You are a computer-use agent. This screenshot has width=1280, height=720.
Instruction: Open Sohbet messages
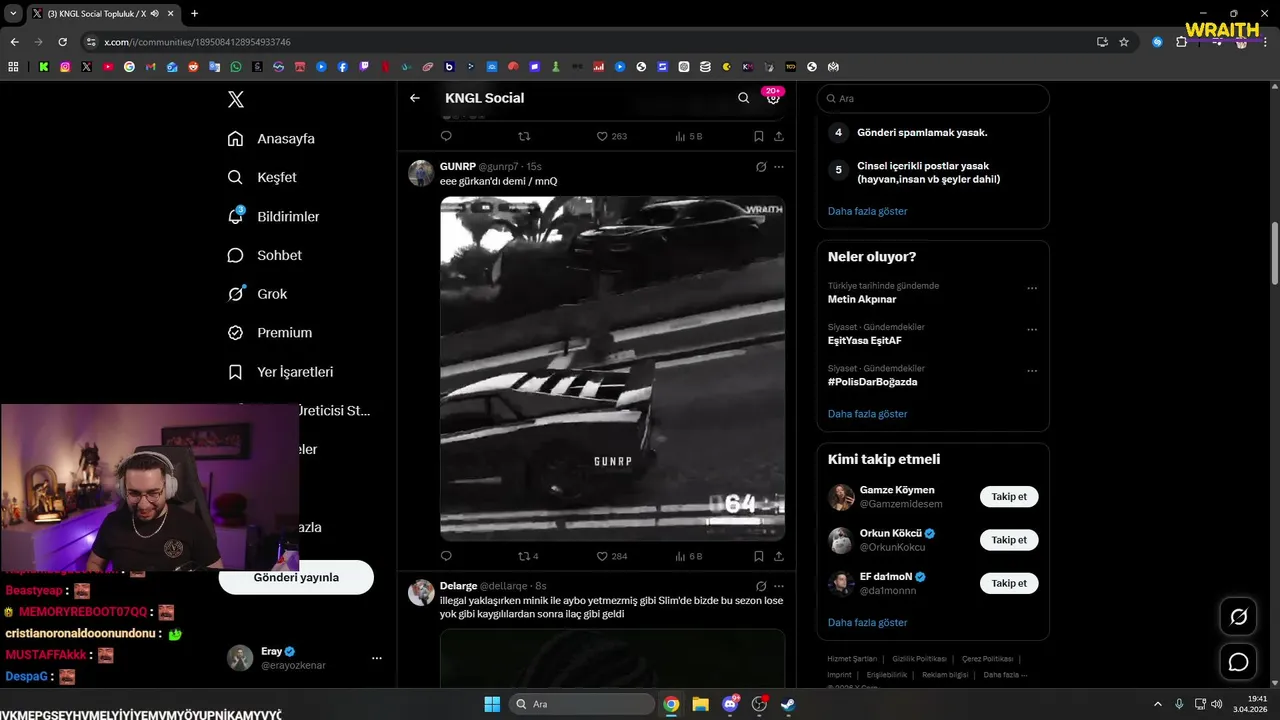(264, 255)
